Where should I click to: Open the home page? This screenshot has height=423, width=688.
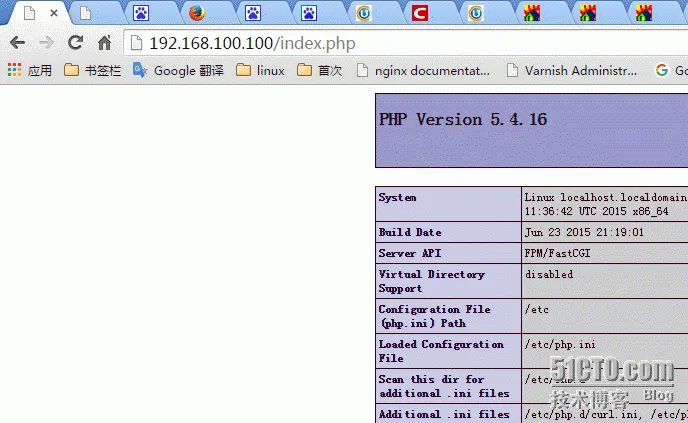[104, 43]
